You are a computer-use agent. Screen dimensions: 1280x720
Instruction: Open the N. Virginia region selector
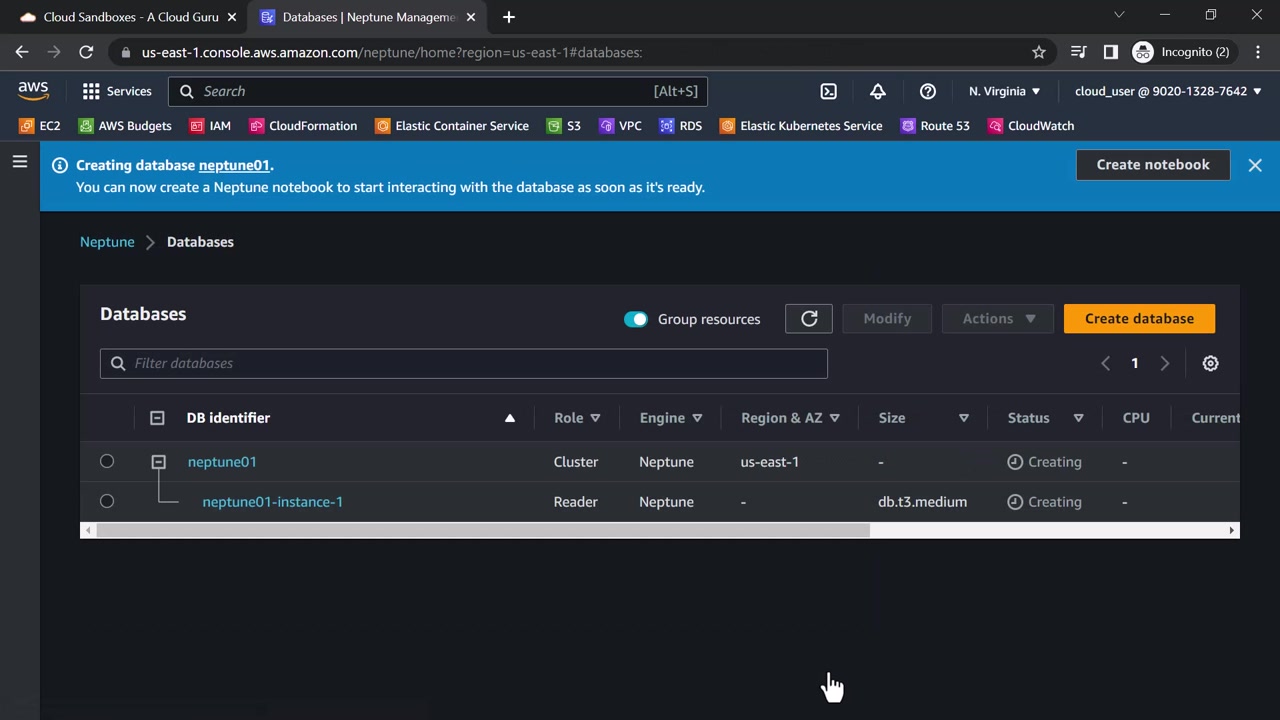pyautogui.click(x=1004, y=91)
